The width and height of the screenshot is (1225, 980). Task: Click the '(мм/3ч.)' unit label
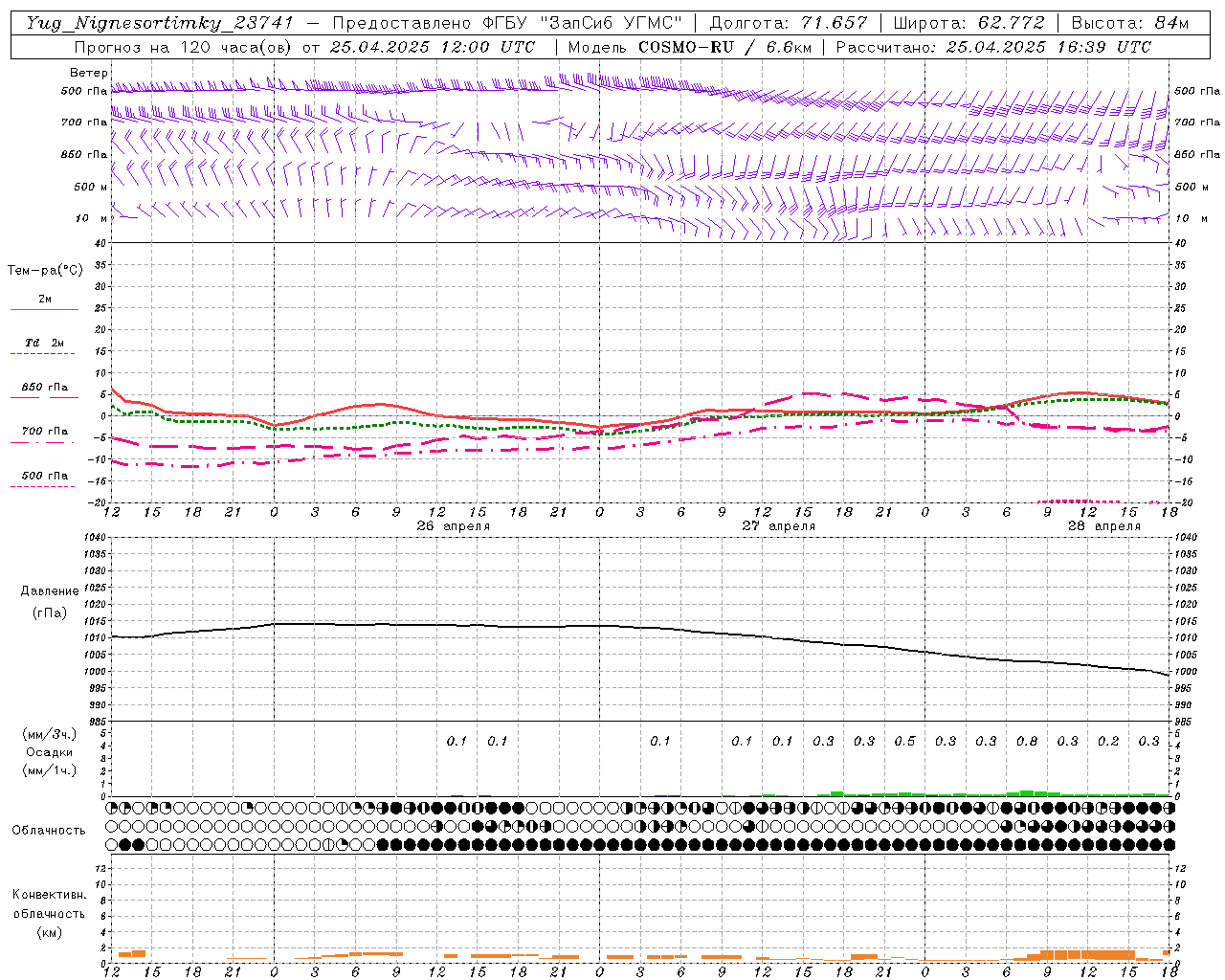[x=50, y=734]
